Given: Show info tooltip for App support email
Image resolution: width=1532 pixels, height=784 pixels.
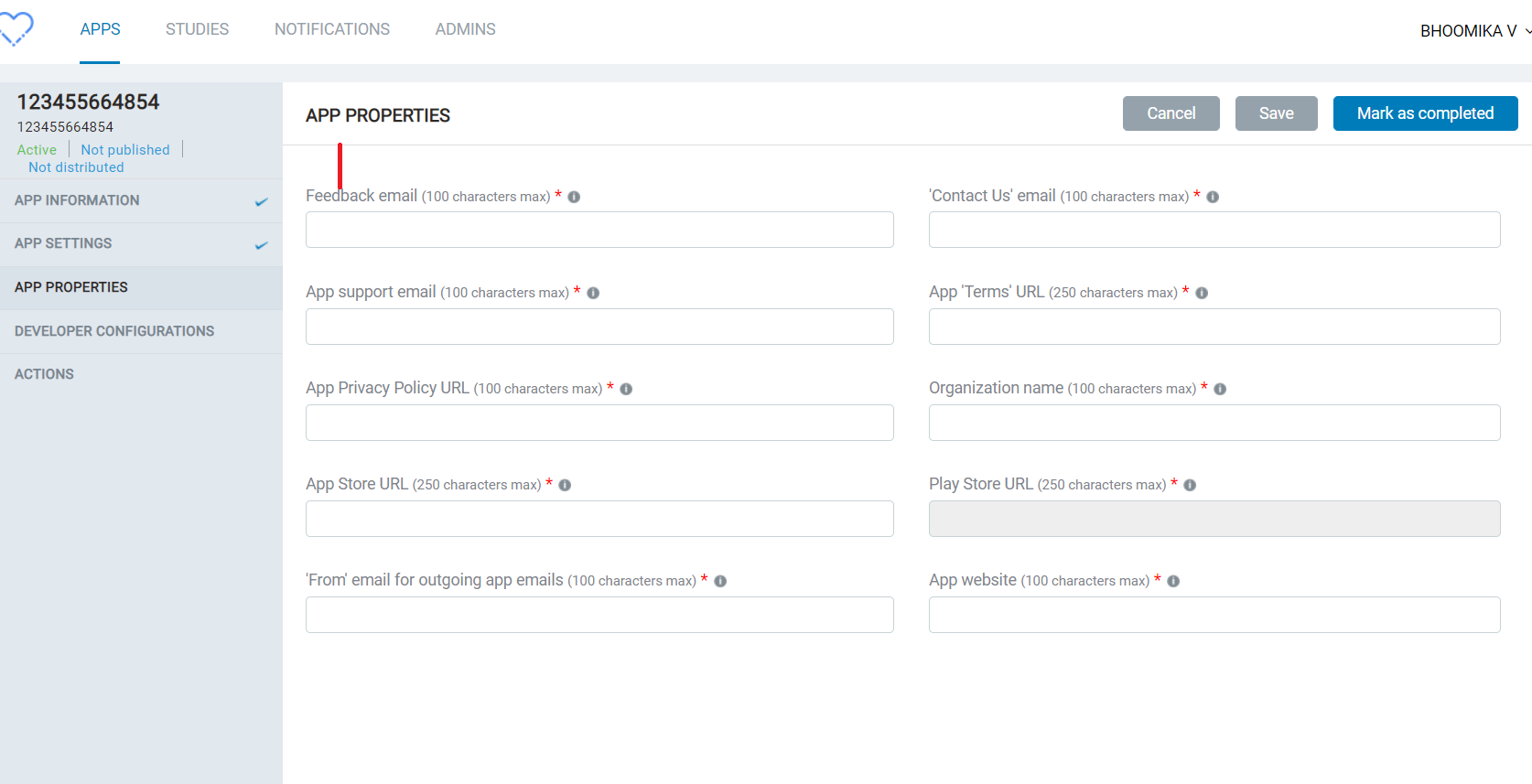Looking at the screenshot, I should (593, 293).
